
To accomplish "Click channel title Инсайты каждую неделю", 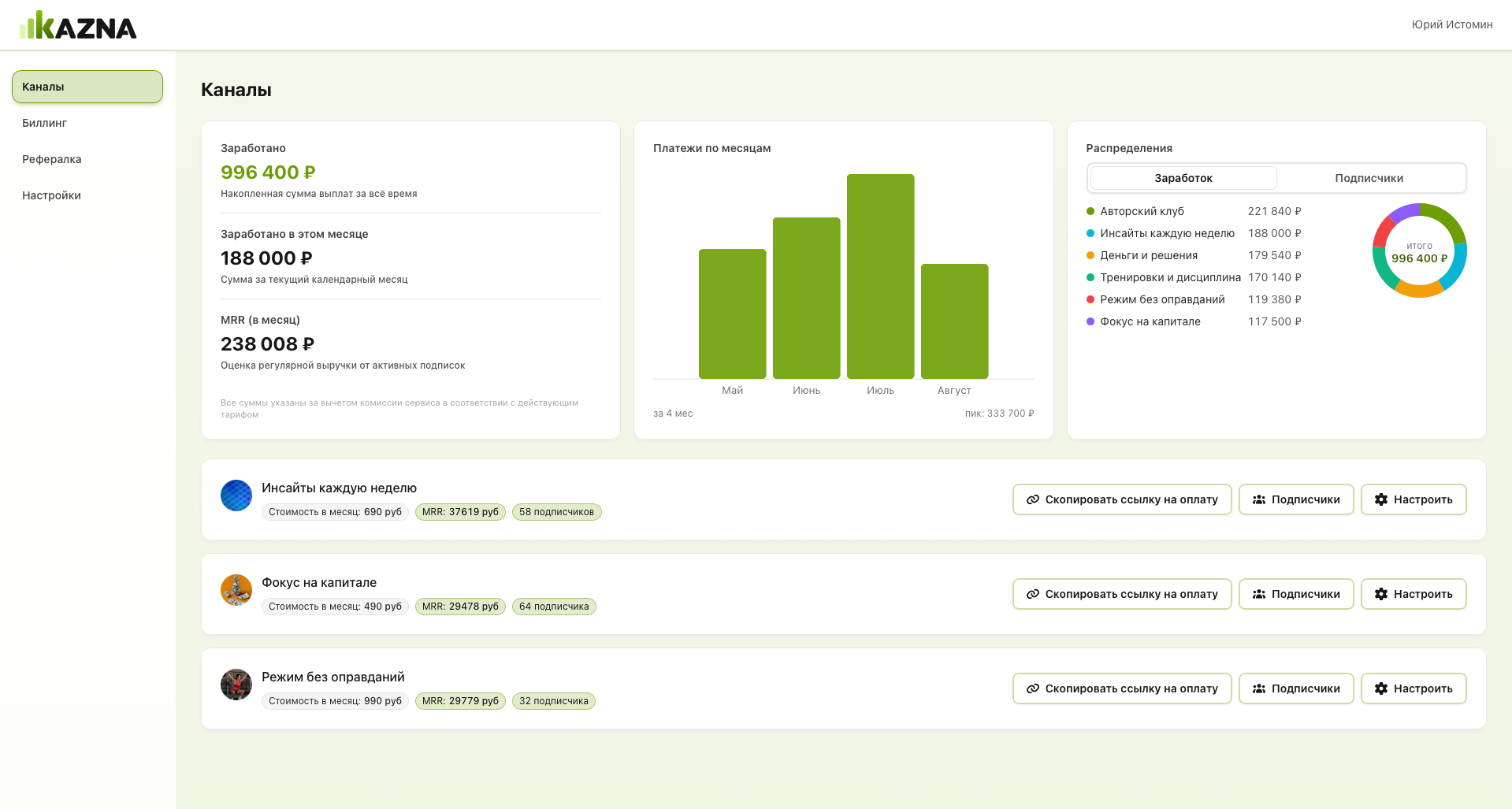I will (x=340, y=488).
